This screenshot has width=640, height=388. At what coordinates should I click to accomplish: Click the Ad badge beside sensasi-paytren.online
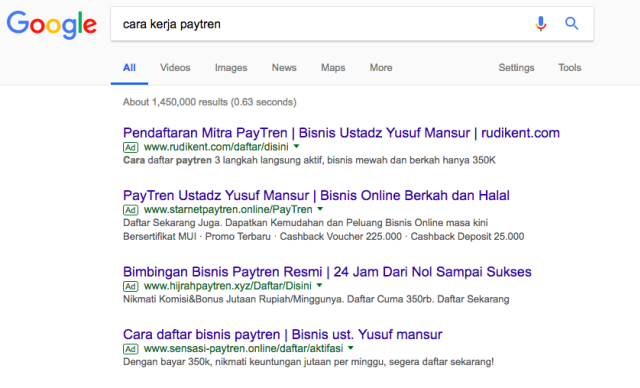point(131,349)
